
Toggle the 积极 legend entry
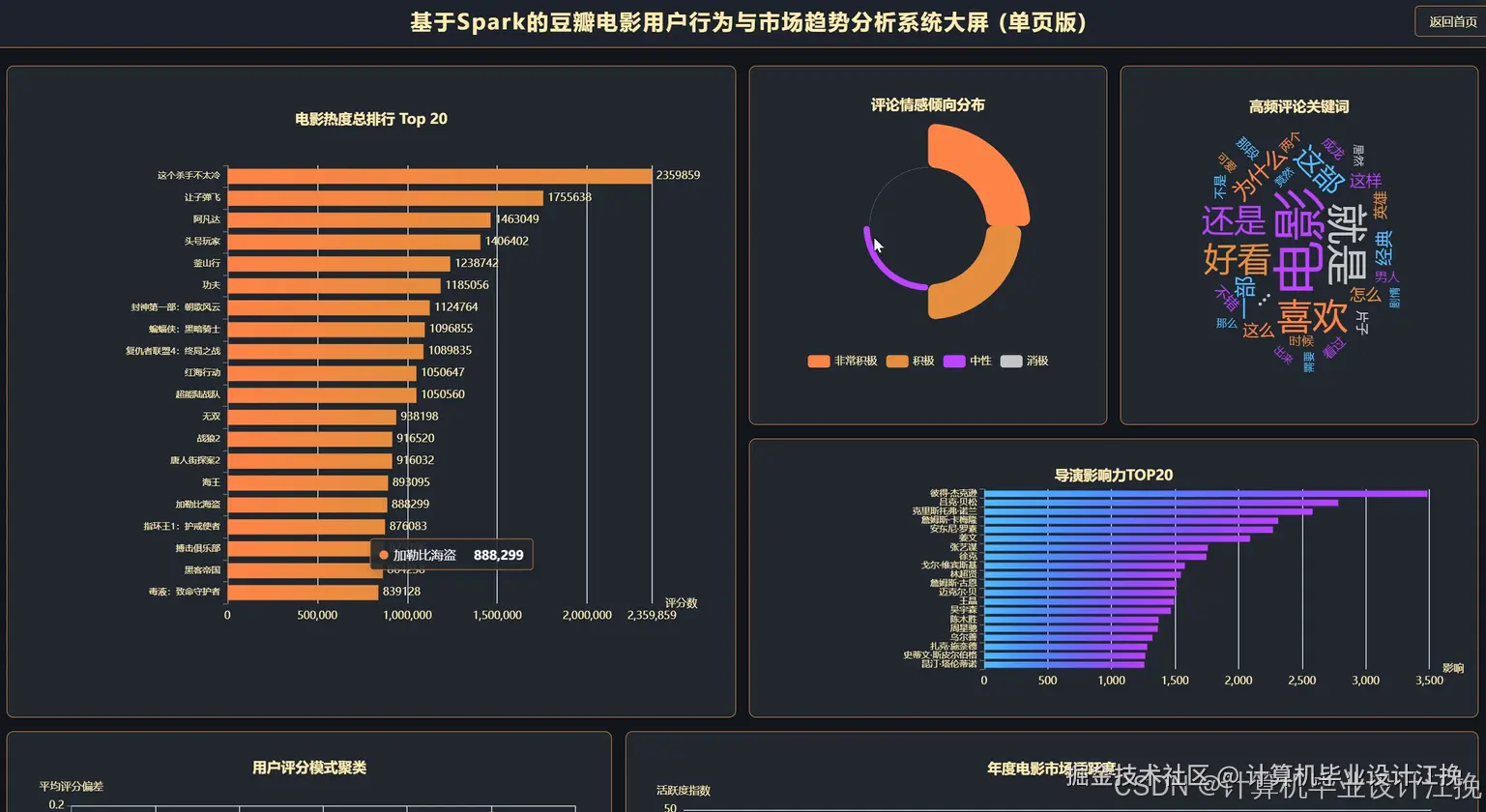911,361
